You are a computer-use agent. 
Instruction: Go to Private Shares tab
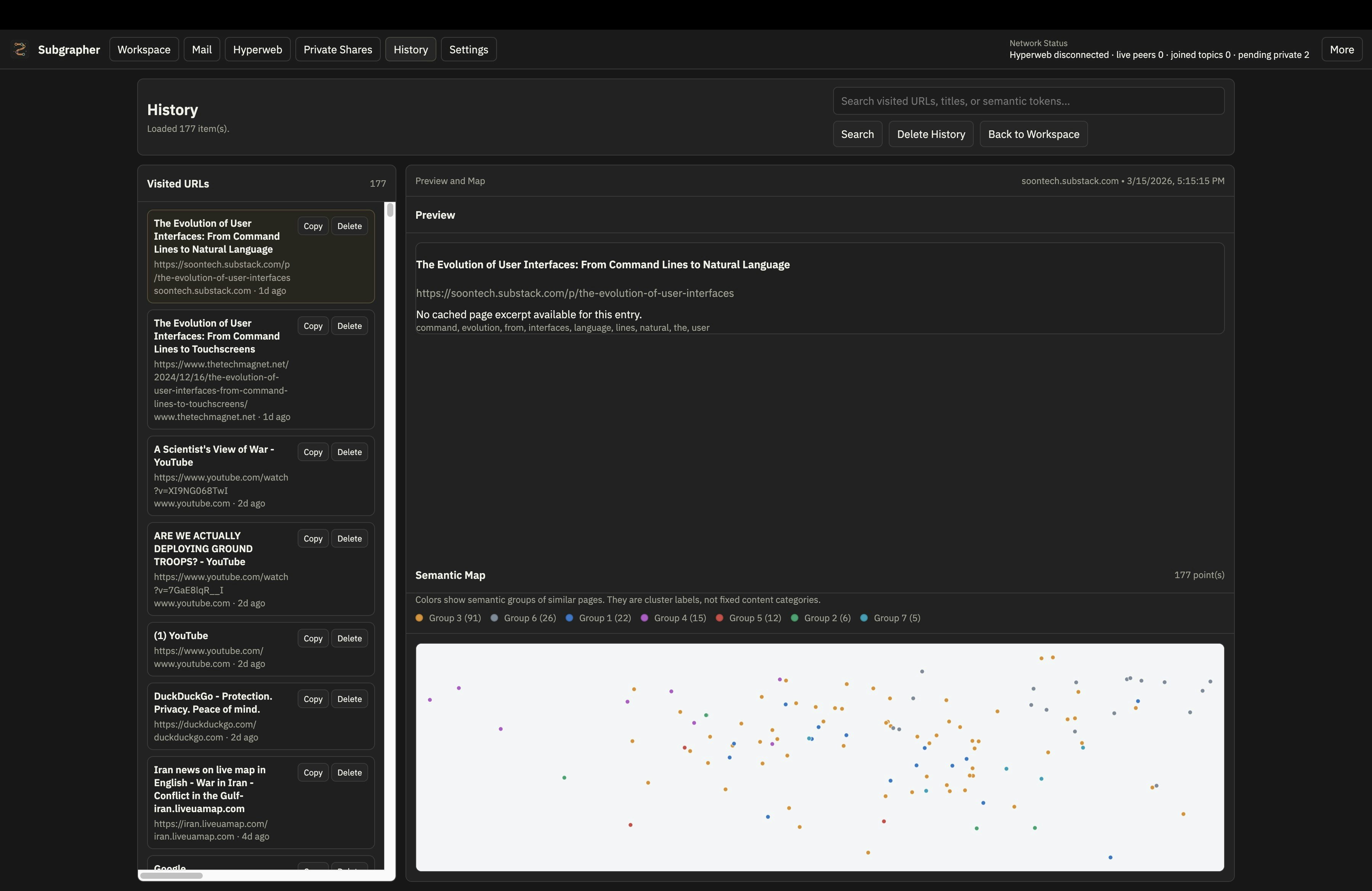point(338,50)
